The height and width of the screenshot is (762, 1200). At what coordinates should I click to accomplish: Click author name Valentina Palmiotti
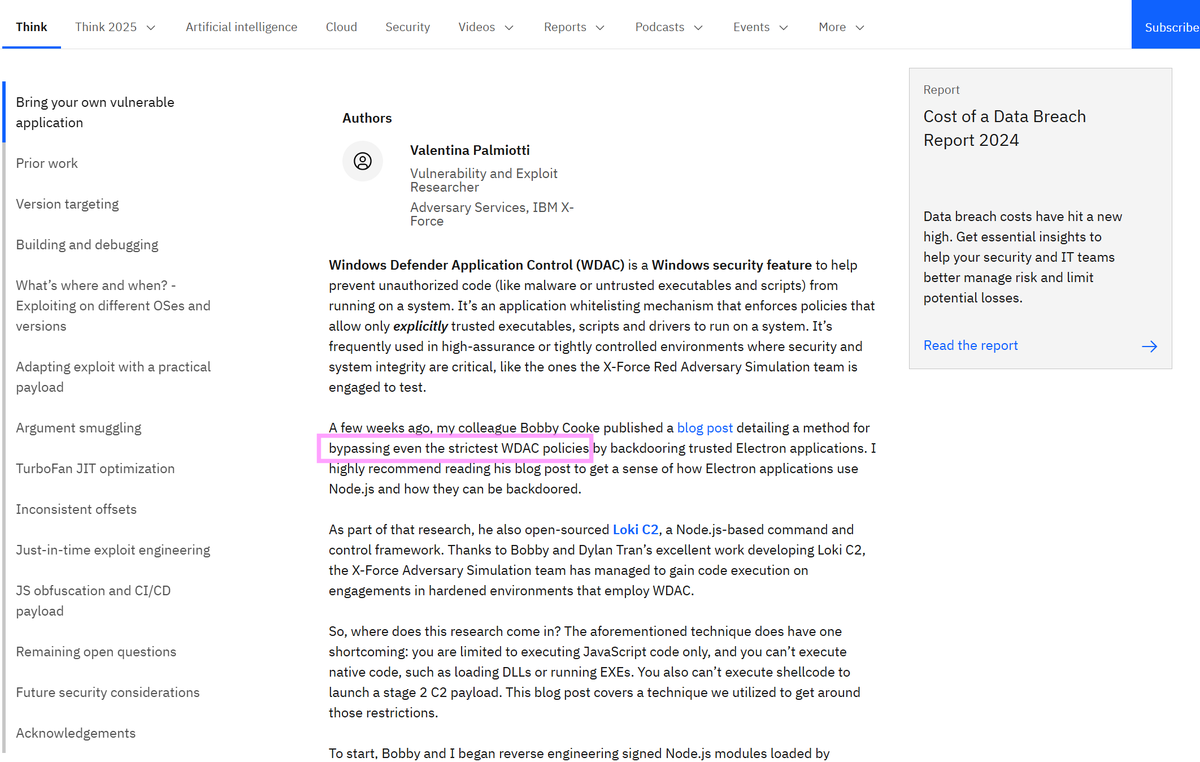[x=471, y=150]
